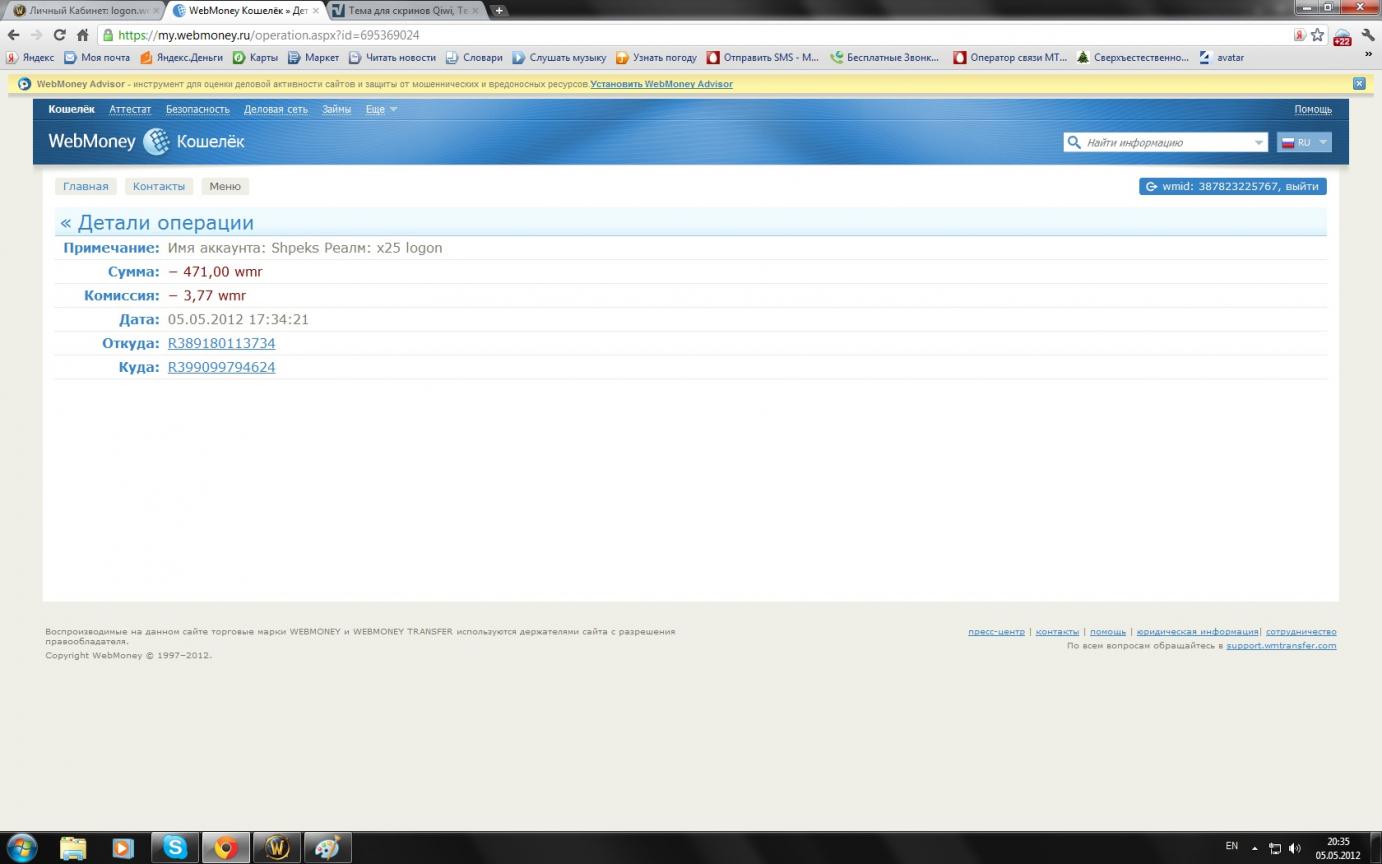
Task: Open the search field dropdown arrow
Action: tap(1258, 143)
